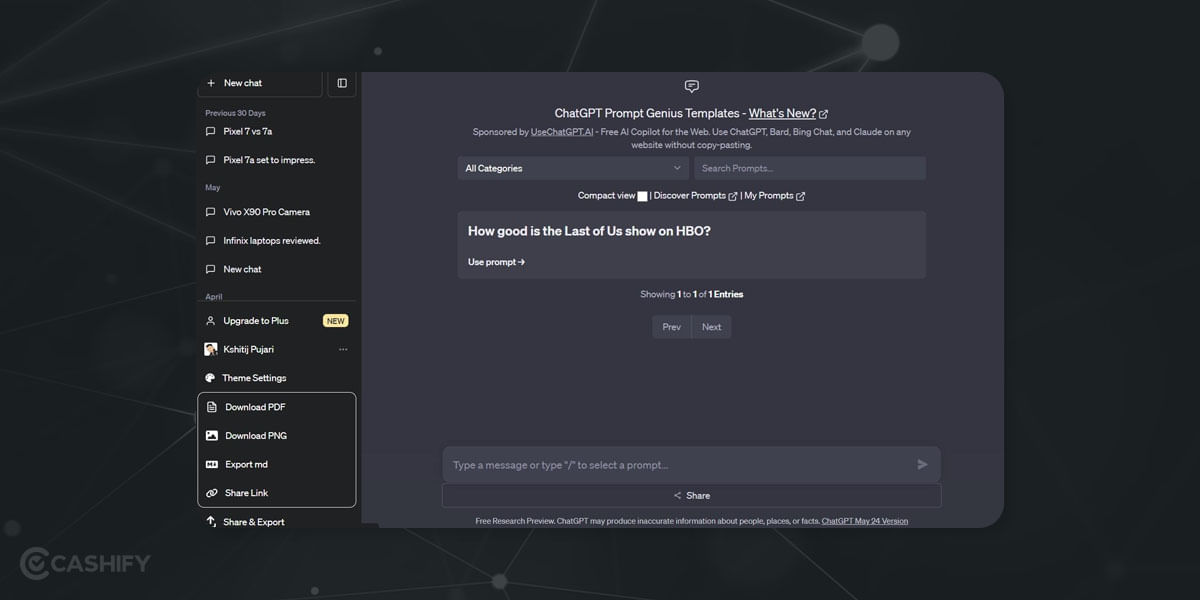Click the chat icon beside Pixel 7 vs 7a
The width and height of the screenshot is (1200, 600).
click(210, 131)
